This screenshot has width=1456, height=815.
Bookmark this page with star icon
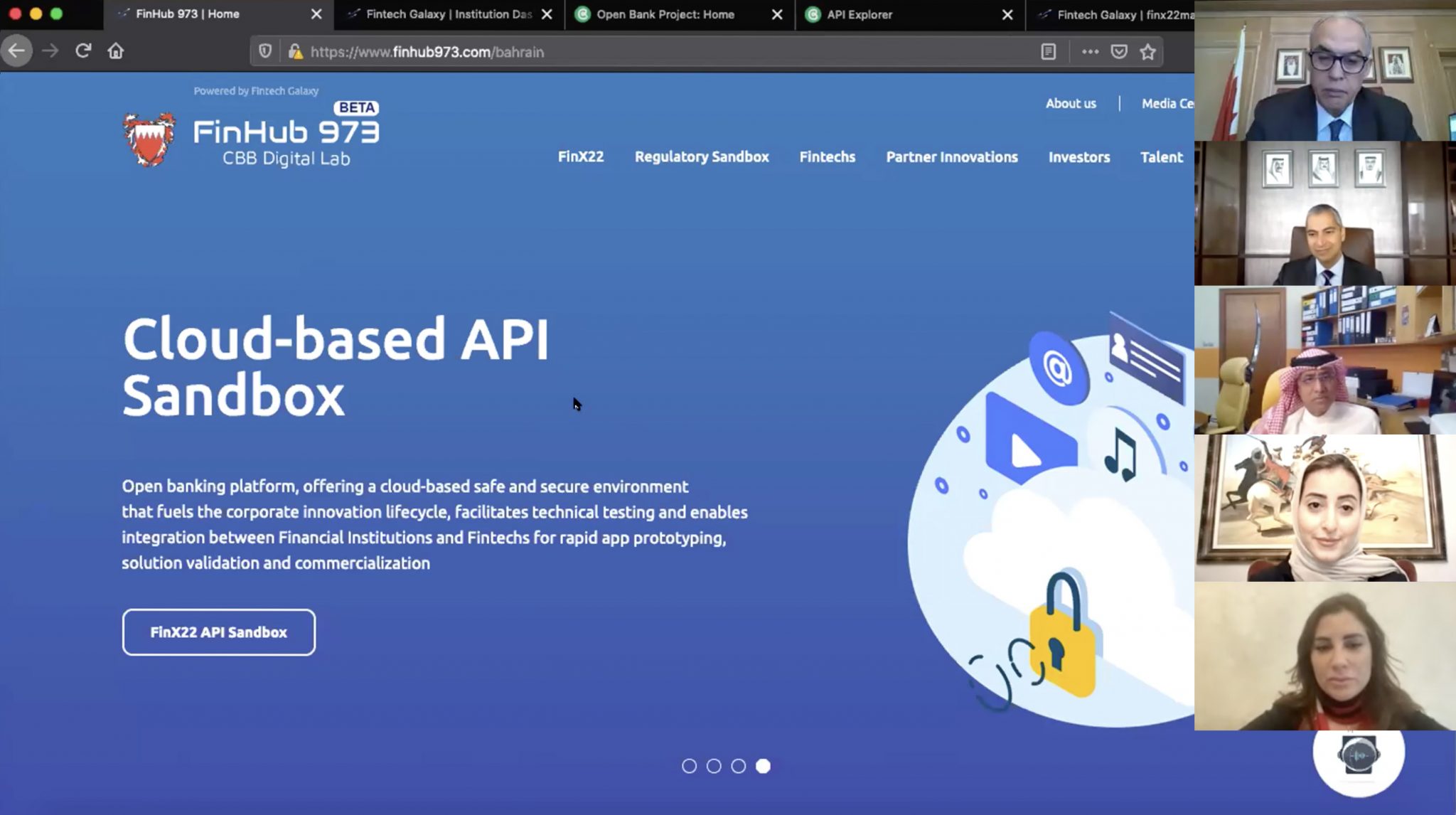1147,51
